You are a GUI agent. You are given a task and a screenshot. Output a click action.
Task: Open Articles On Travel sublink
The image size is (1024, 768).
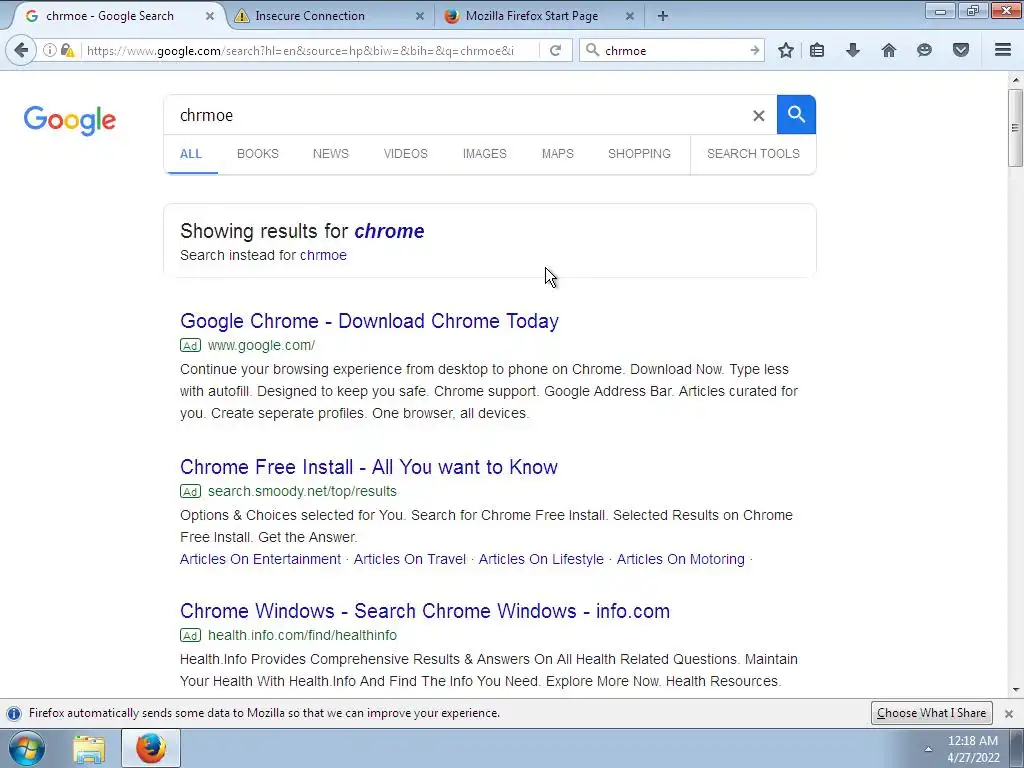click(409, 560)
